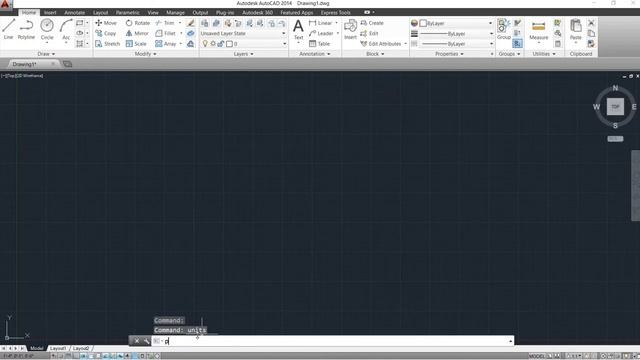Click the Cut icon in Clipboard panel
Screen dimensions: 640x360
(591, 23)
